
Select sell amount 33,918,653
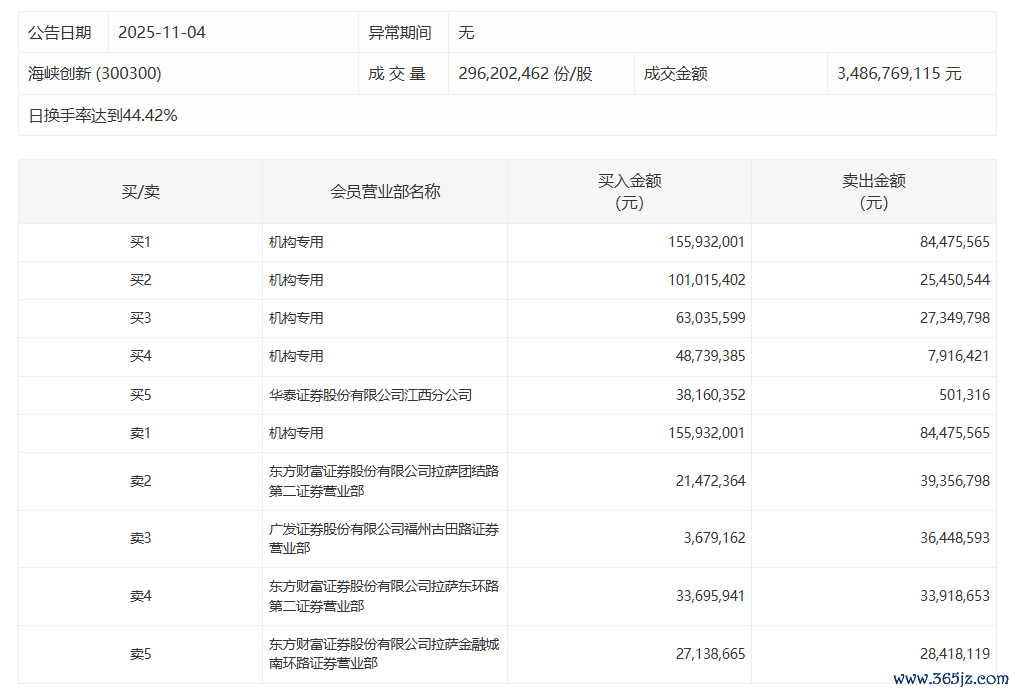click(x=954, y=596)
